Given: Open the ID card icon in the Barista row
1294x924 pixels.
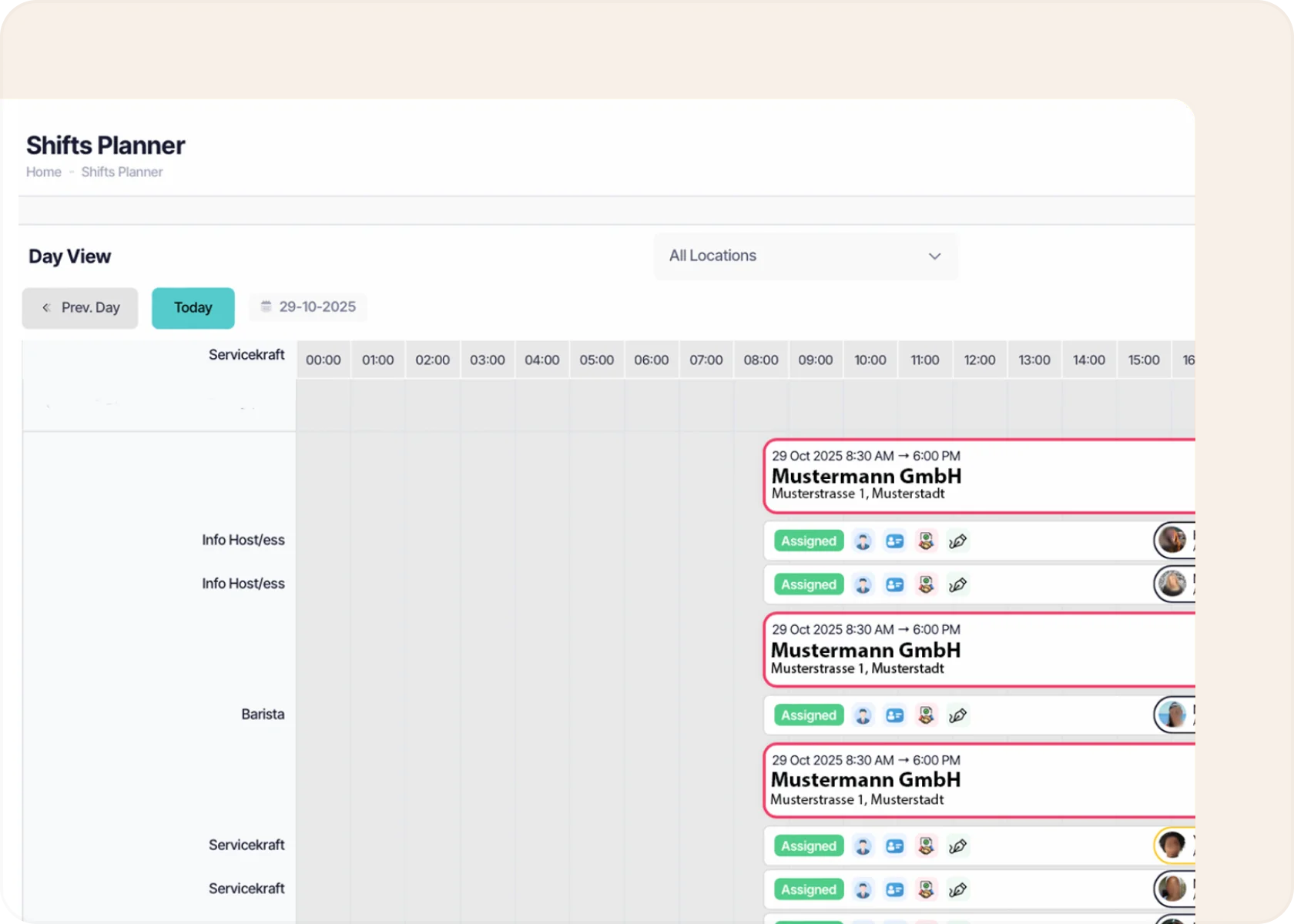Looking at the screenshot, I should pyautogui.click(x=894, y=715).
